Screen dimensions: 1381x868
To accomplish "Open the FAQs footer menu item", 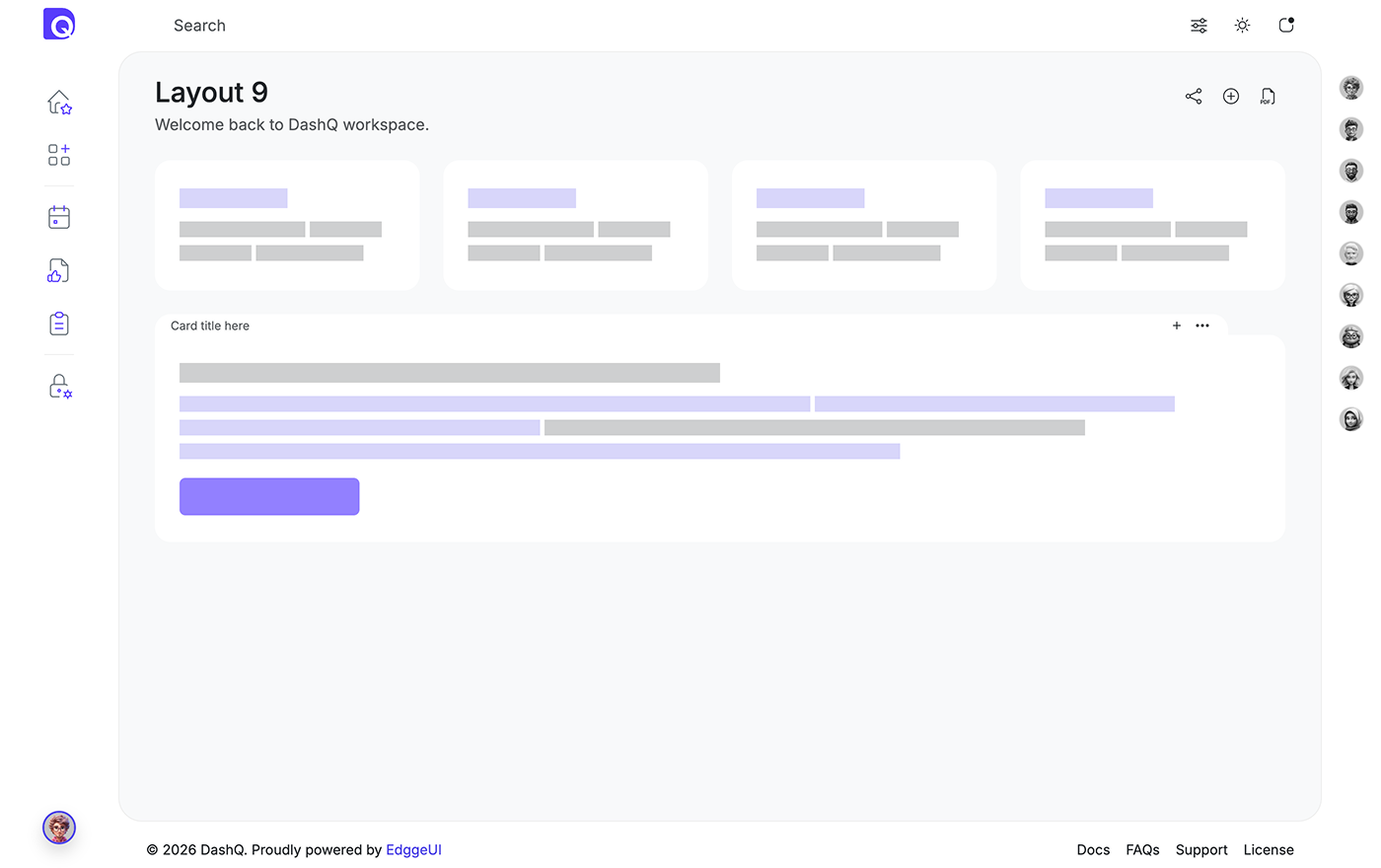I will (x=1142, y=849).
